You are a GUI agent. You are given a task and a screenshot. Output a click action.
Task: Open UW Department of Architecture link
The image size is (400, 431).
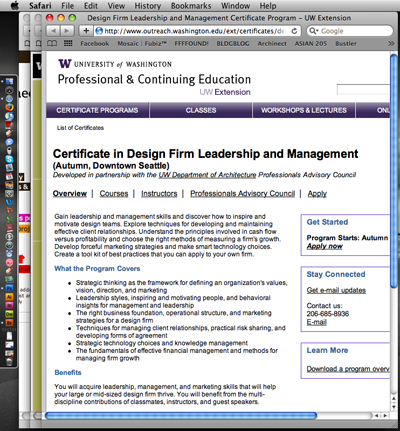point(207,175)
